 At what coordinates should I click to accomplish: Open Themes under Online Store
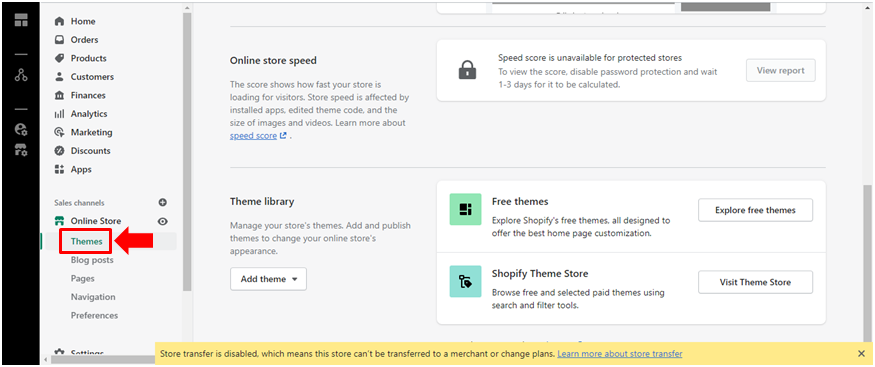point(86,242)
